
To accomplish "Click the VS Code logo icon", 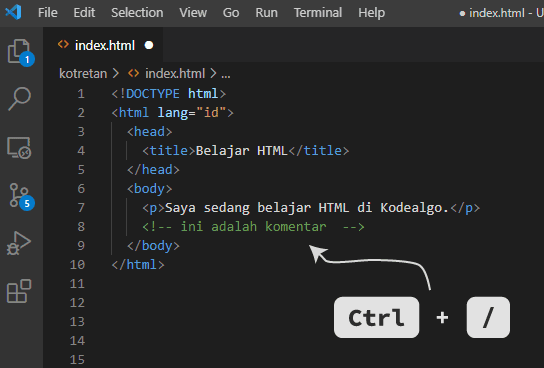I will tap(14, 12).
